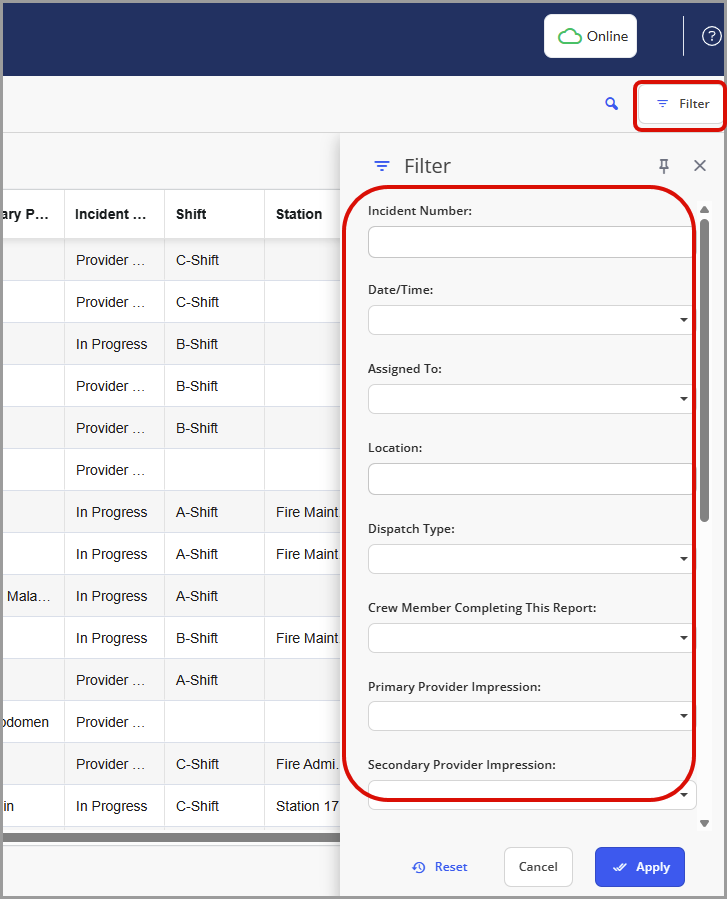Sort by the Station column header
Viewport: 727px width, 899px height.
302,214
